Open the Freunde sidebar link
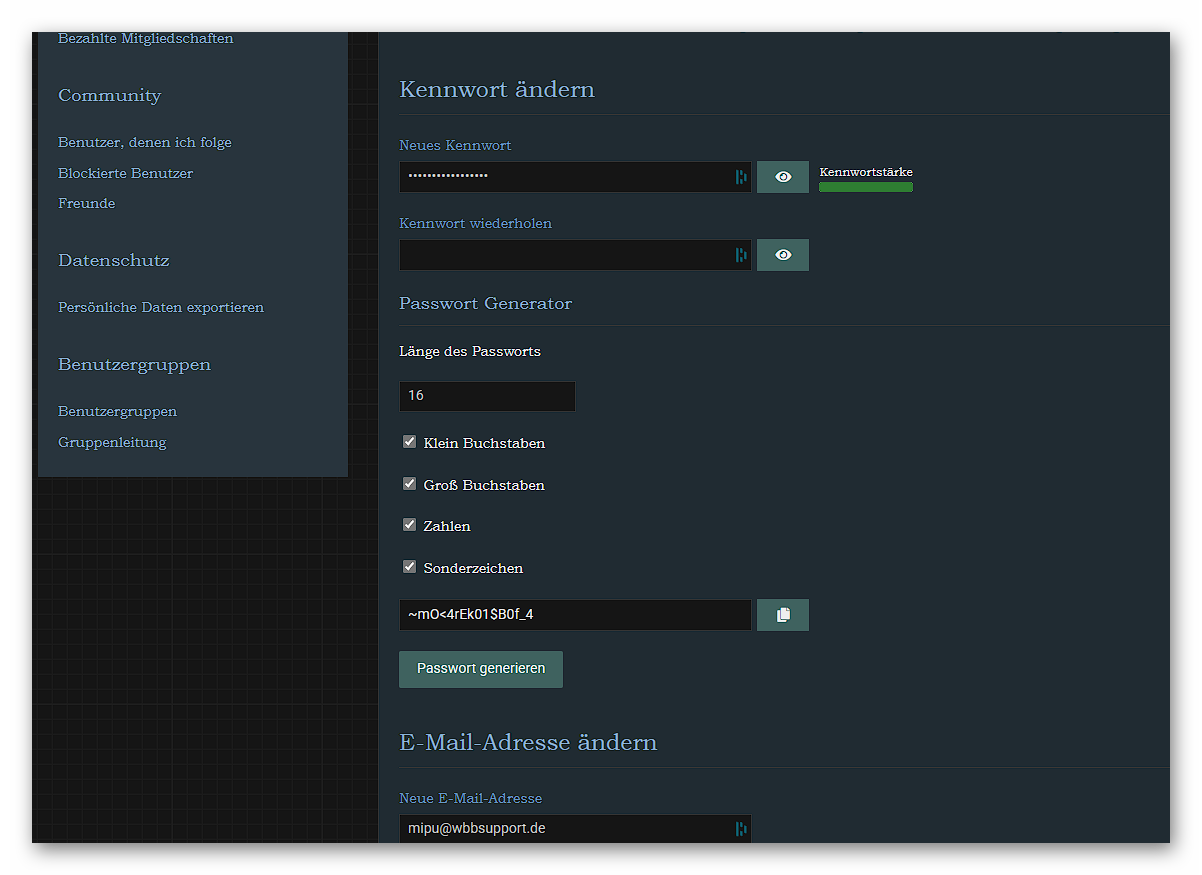 pos(86,203)
